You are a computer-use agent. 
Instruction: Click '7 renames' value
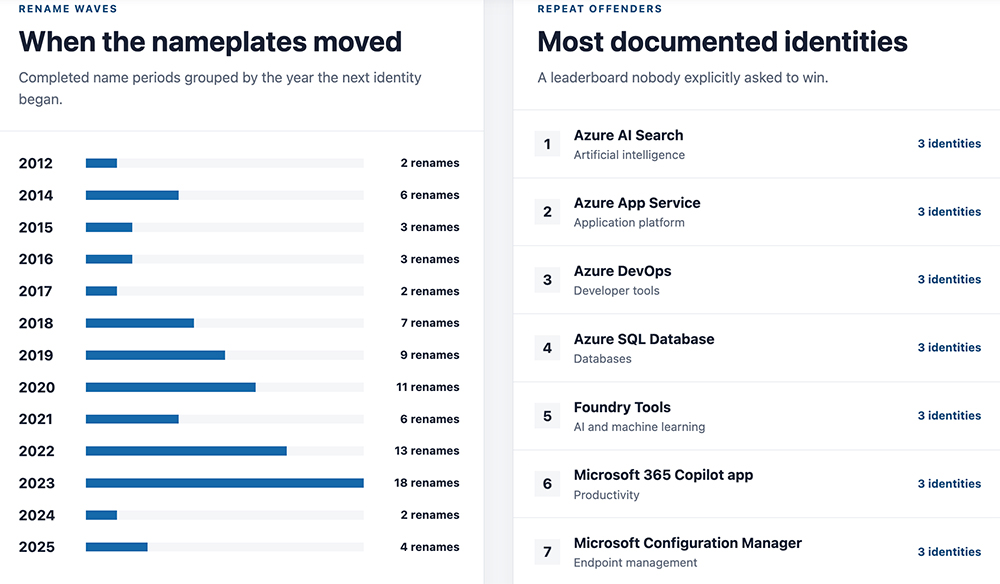[430, 323]
